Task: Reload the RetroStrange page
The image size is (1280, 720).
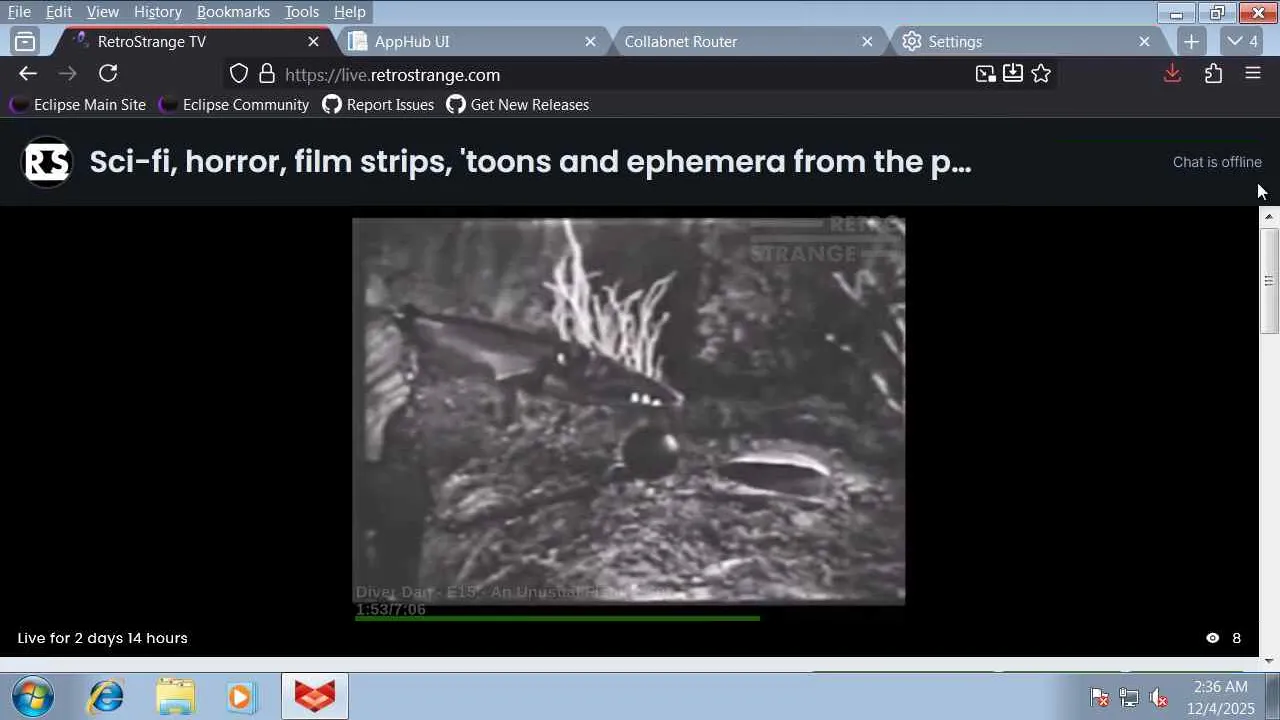Action: [x=108, y=73]
